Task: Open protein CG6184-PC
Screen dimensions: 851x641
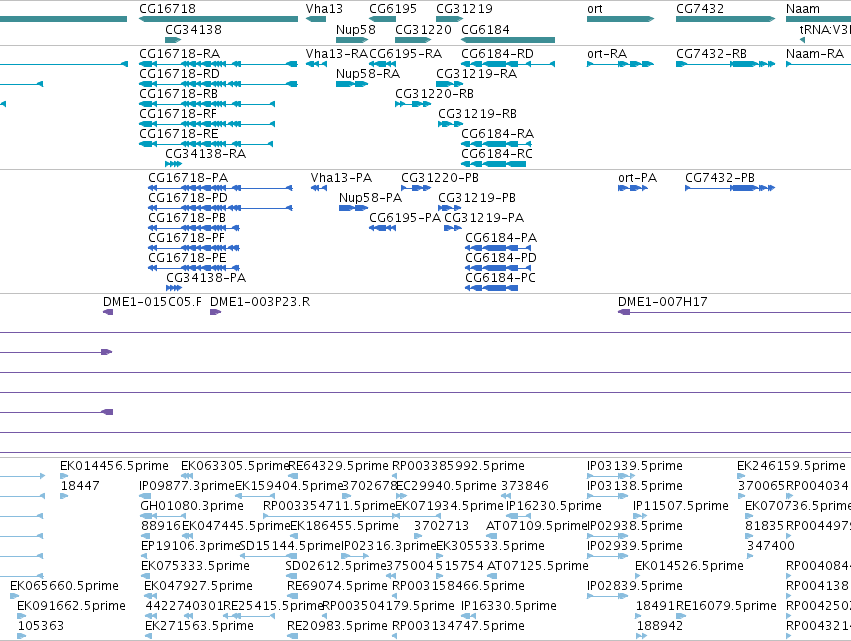Action: coord(500,278)
